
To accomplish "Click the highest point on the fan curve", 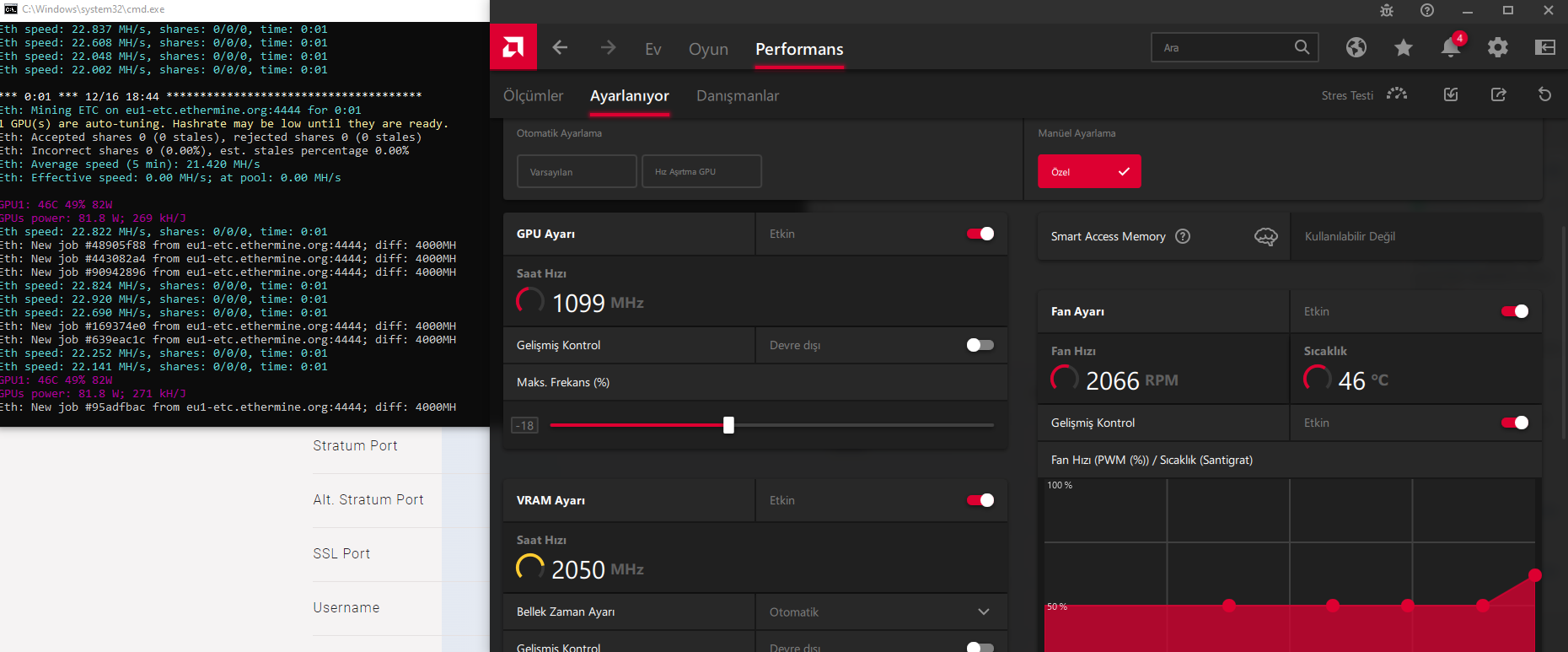I will click(1534, 575).
